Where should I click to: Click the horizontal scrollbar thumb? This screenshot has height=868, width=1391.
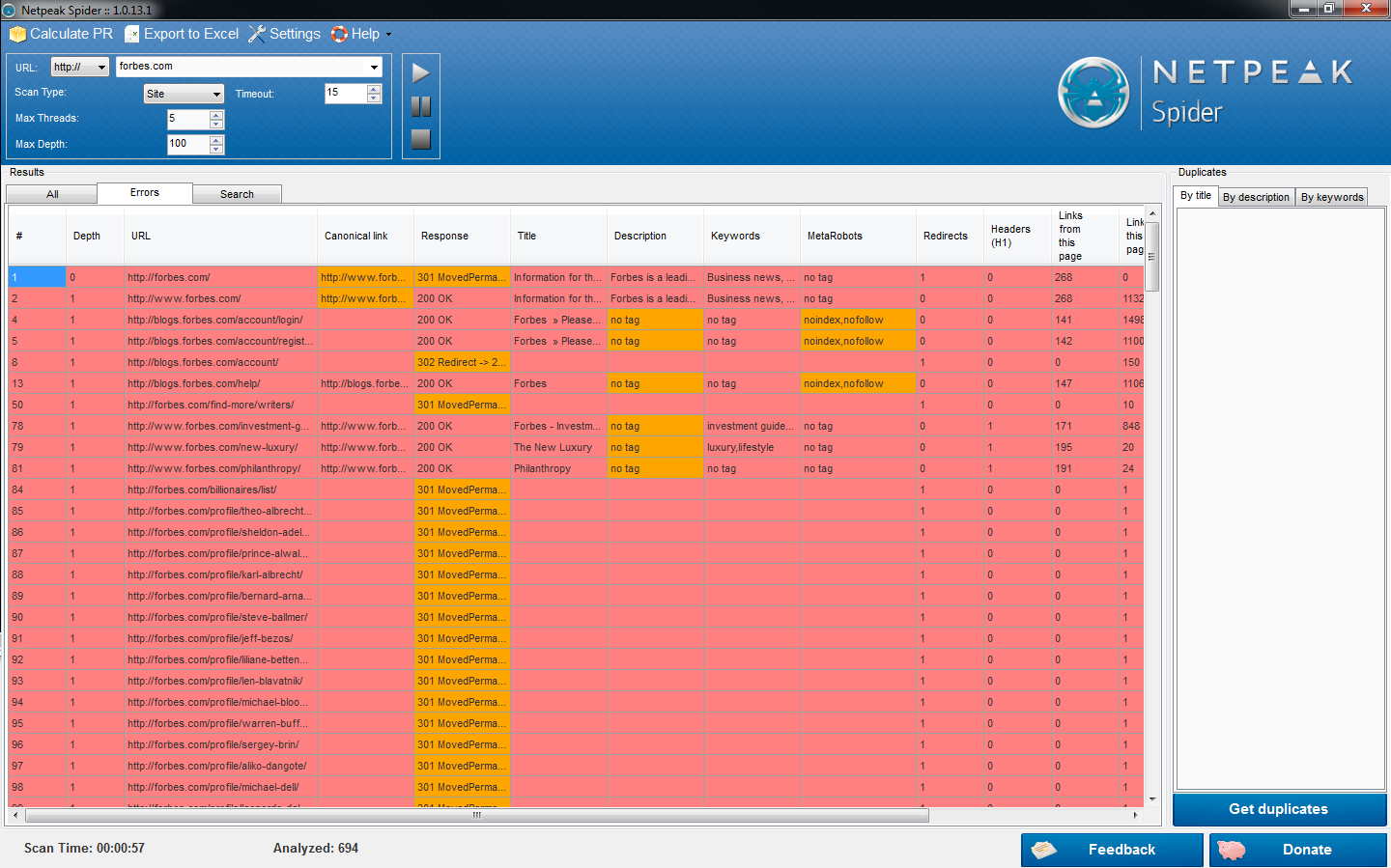coord(475,816)
